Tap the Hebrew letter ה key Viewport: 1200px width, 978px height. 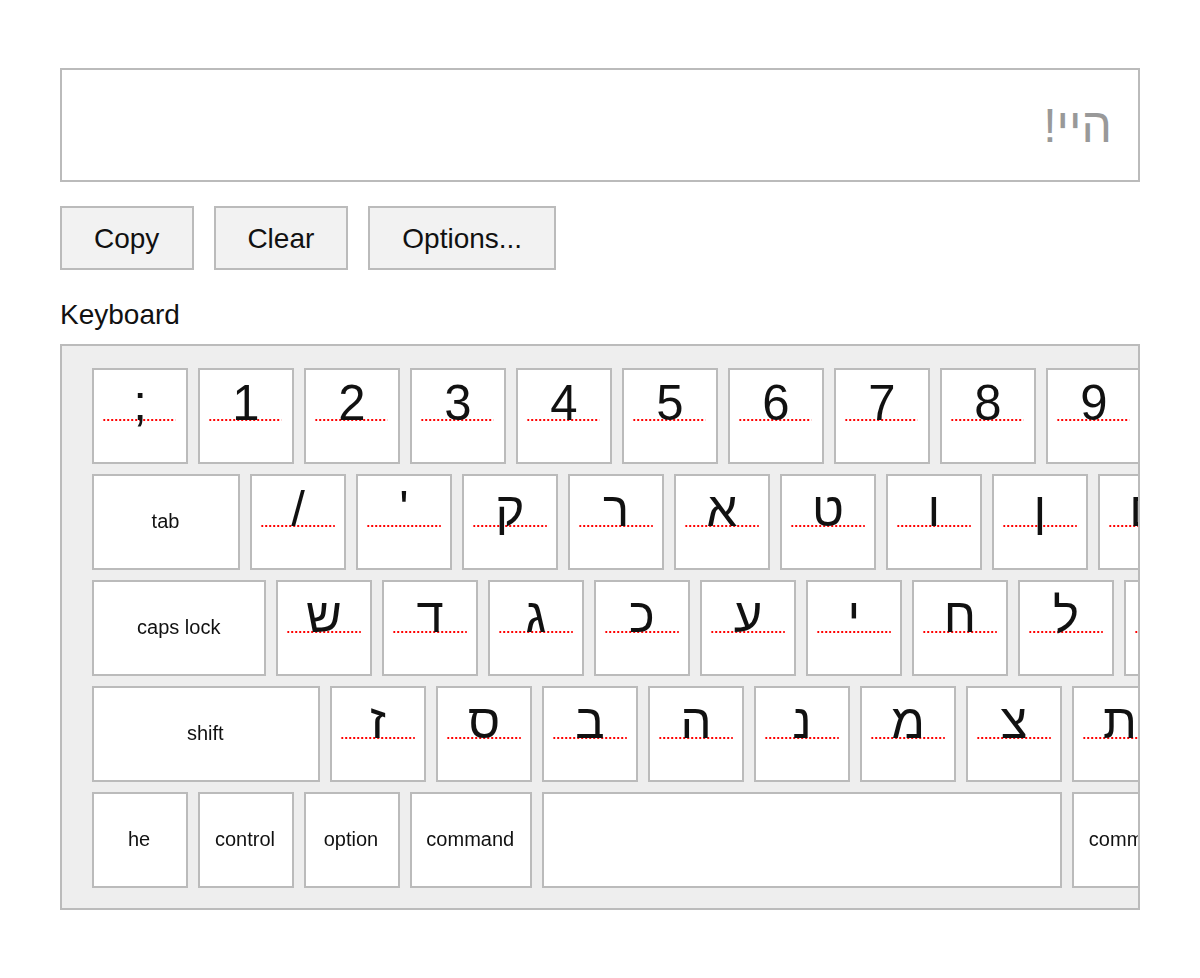696,734
